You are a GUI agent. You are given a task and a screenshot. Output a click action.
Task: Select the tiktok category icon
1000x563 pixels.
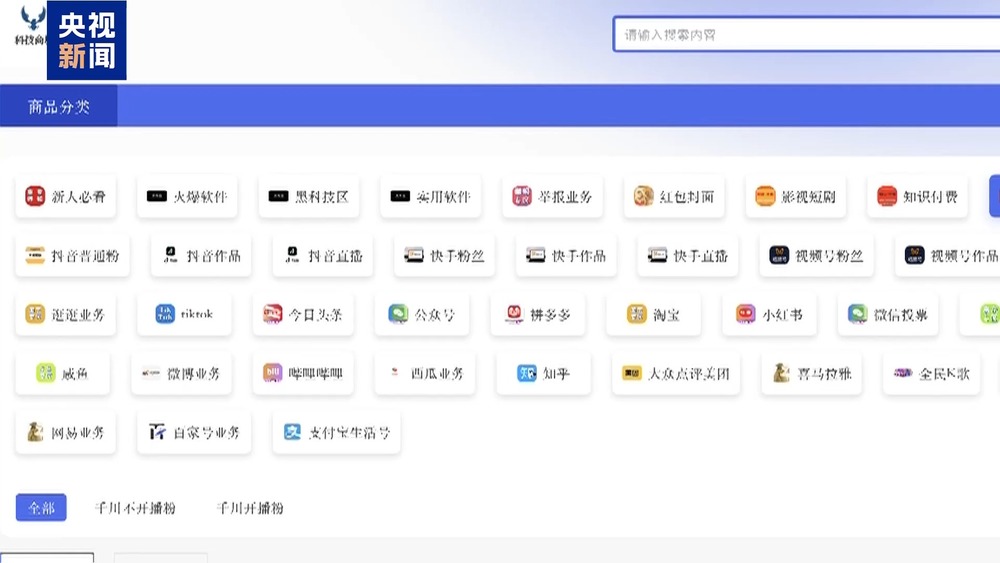[165, 314]
